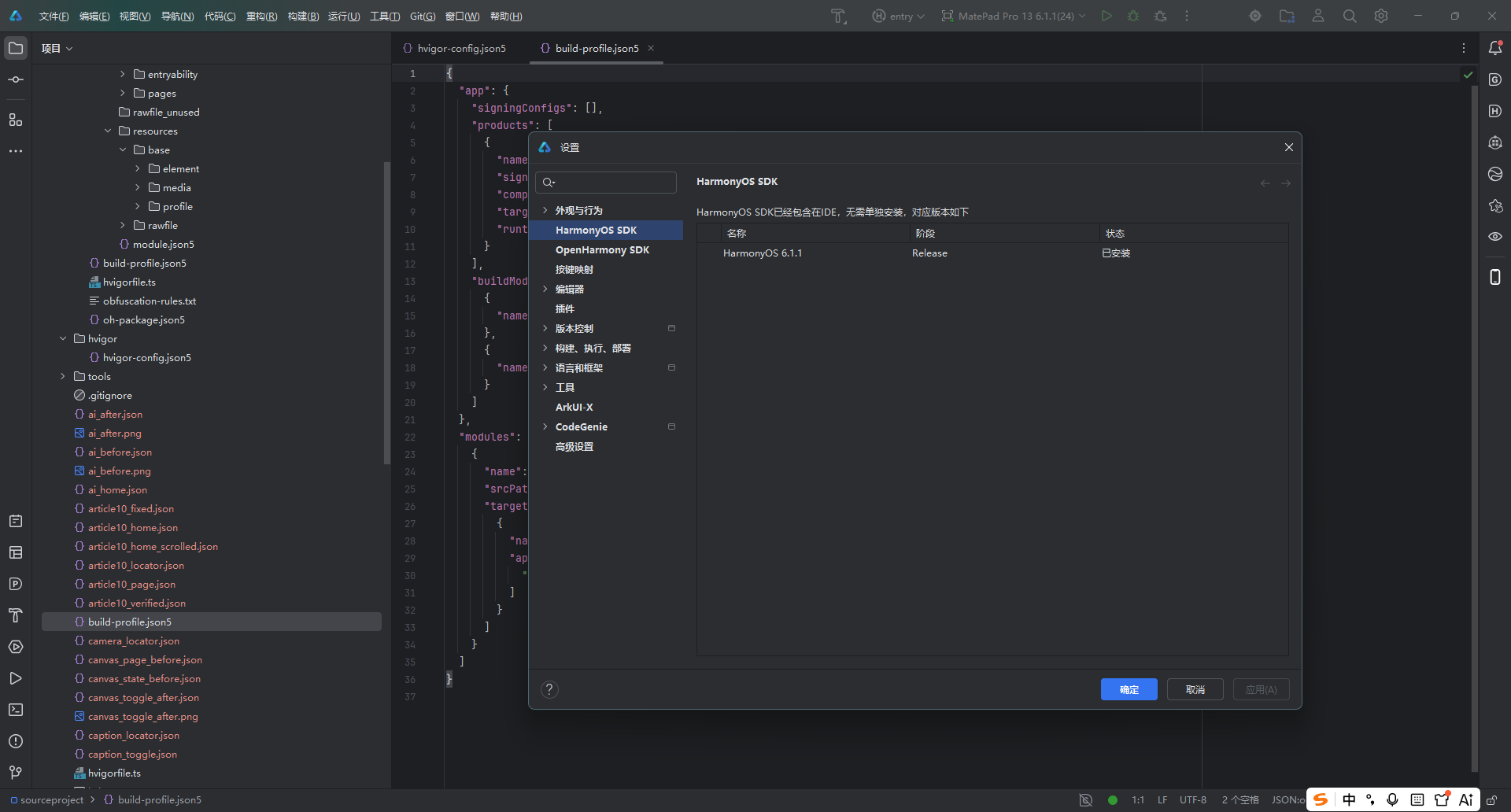Image resolution: width=1511 pixels, height=812 pixels.
Task: Open the three-dot more actions menu in toolbar
Action: (1187, 16)
